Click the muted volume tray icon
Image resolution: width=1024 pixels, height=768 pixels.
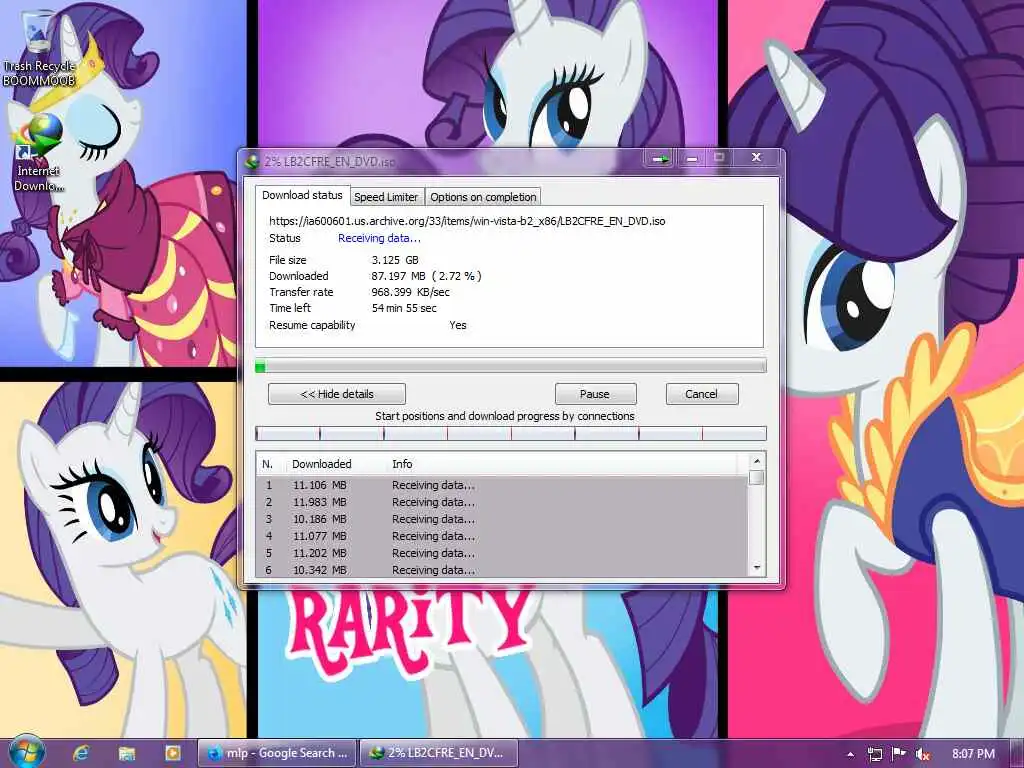[922, 754]
